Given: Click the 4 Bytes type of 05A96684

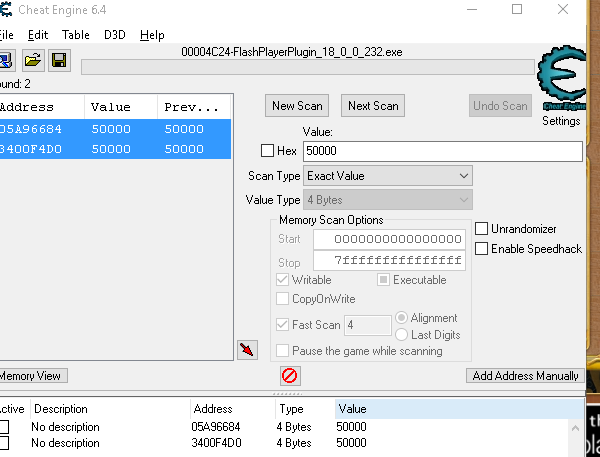Looking at the screenshot, I should click(x=294, y=427).
